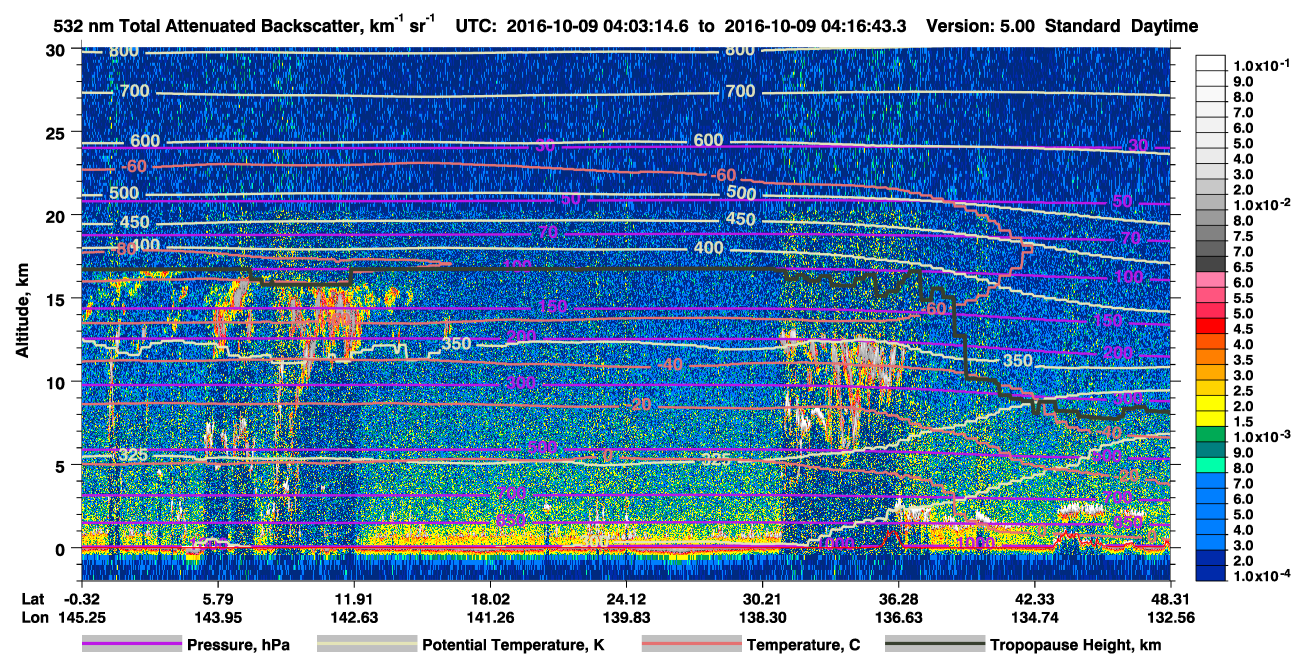
Task: Click the purple Pressure legend line sample
Action: (x=133, y=645)
